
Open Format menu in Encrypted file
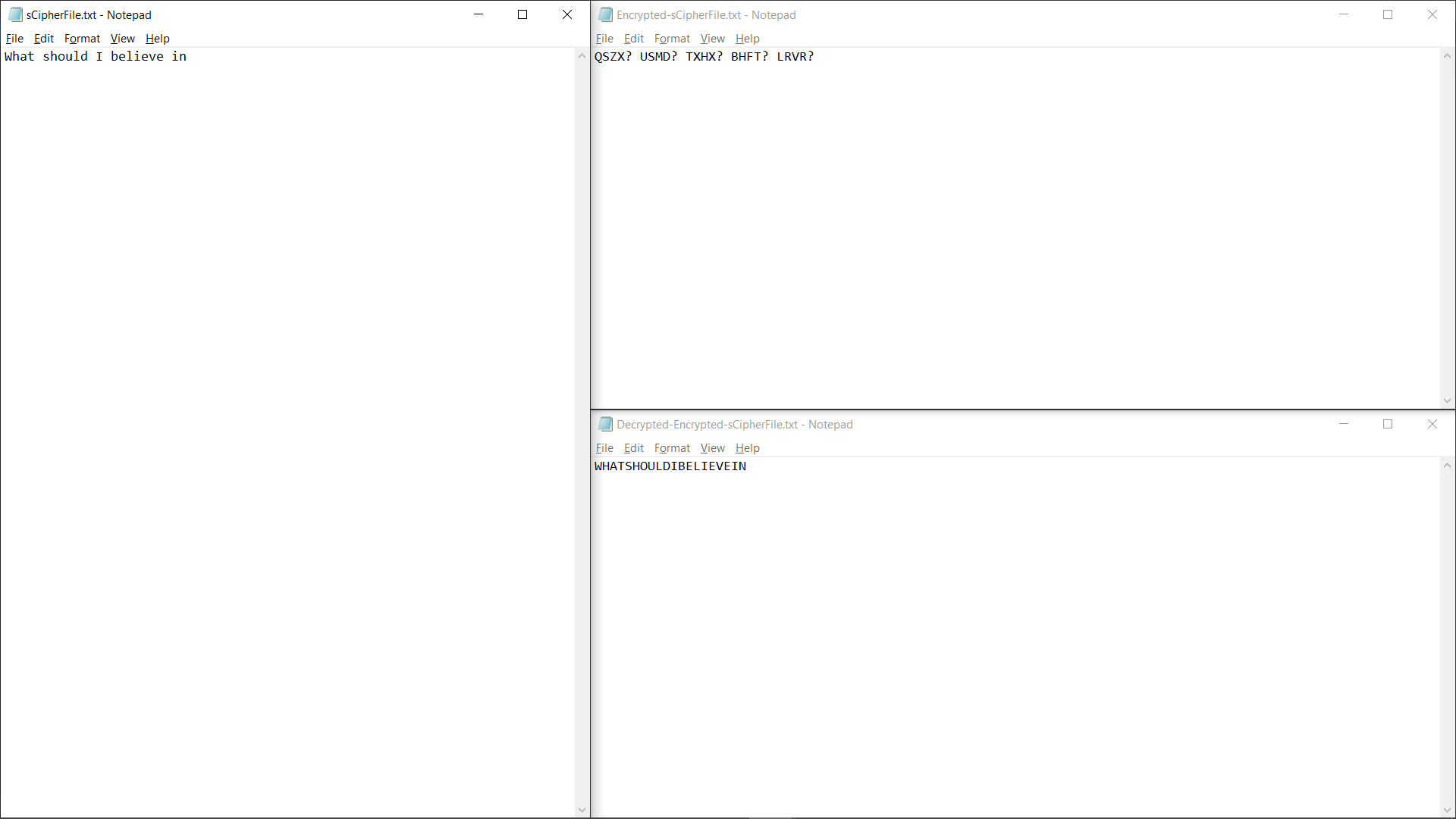coord(671,38)
